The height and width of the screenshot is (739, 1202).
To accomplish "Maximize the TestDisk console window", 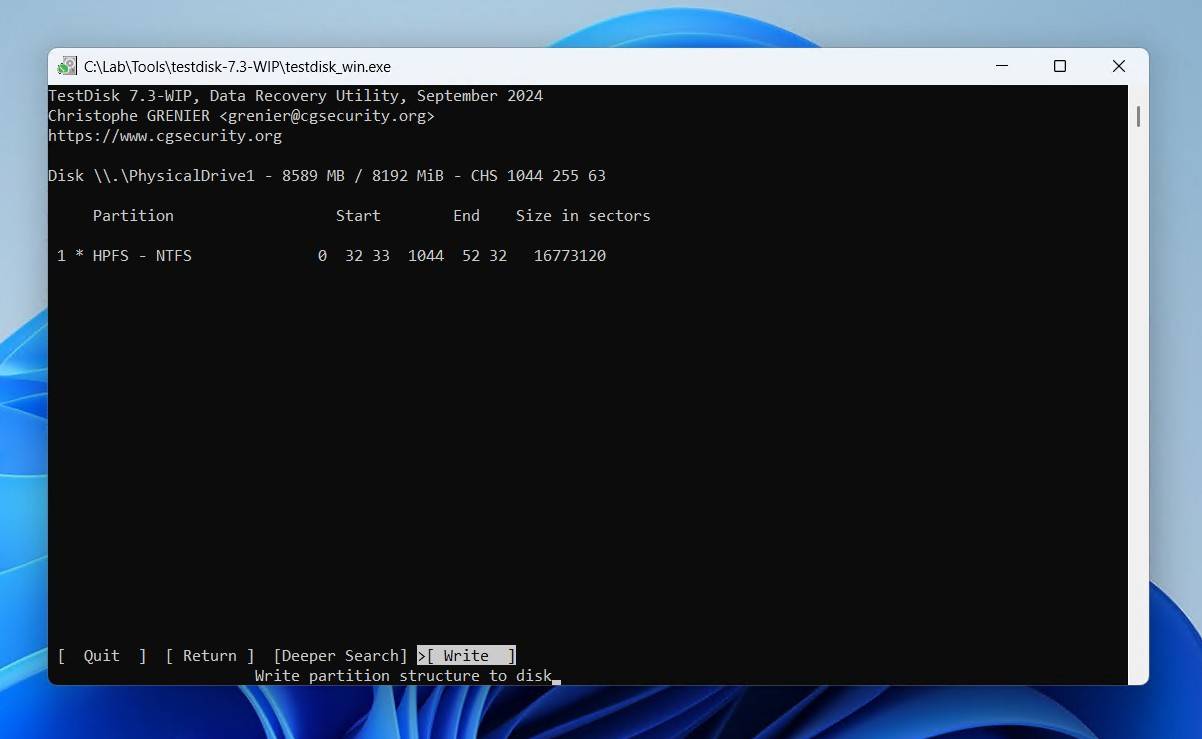I will pyautogui.click(x=1060, y=67).
